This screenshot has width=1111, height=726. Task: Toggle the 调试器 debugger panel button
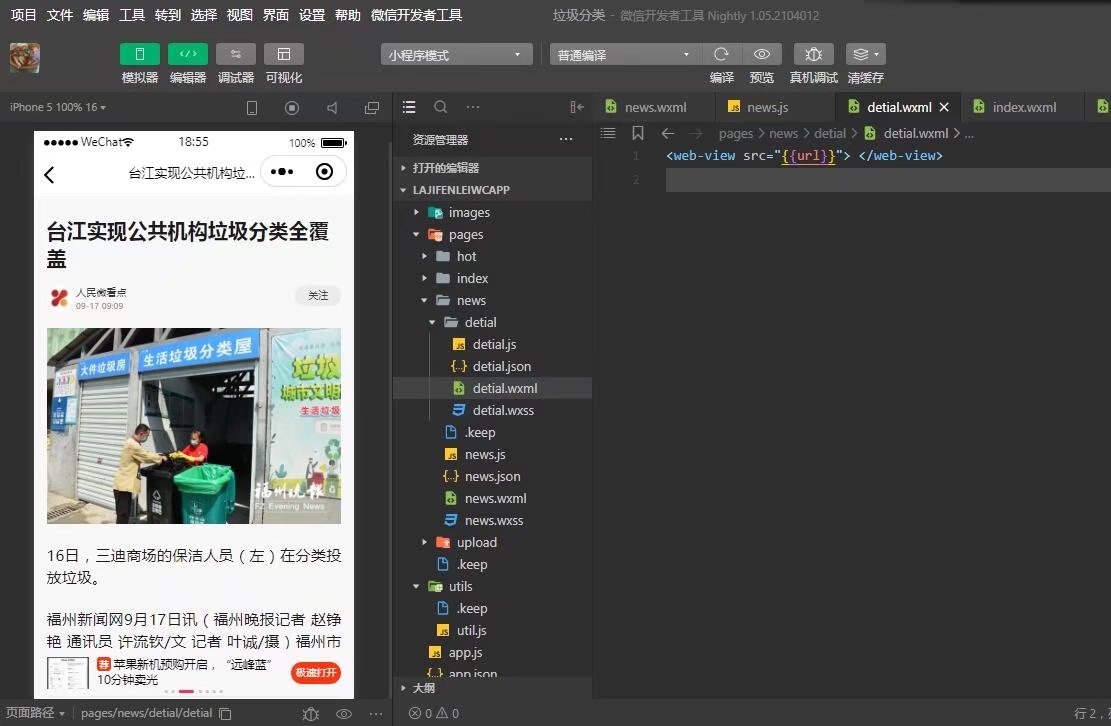click(236, 54)
